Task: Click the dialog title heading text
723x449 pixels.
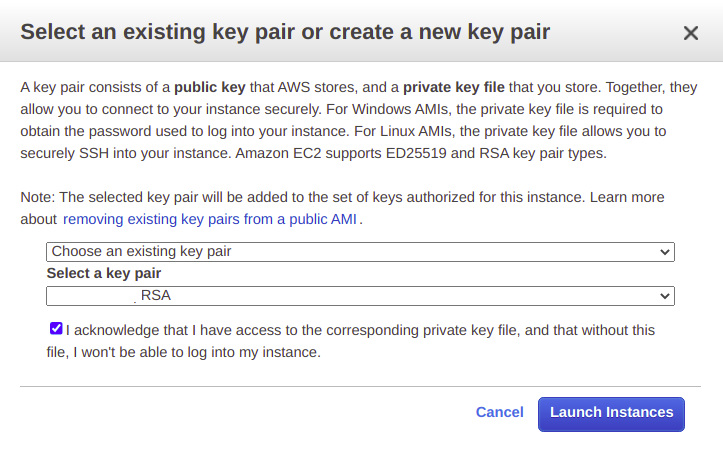Action: [x=285, y=32]
